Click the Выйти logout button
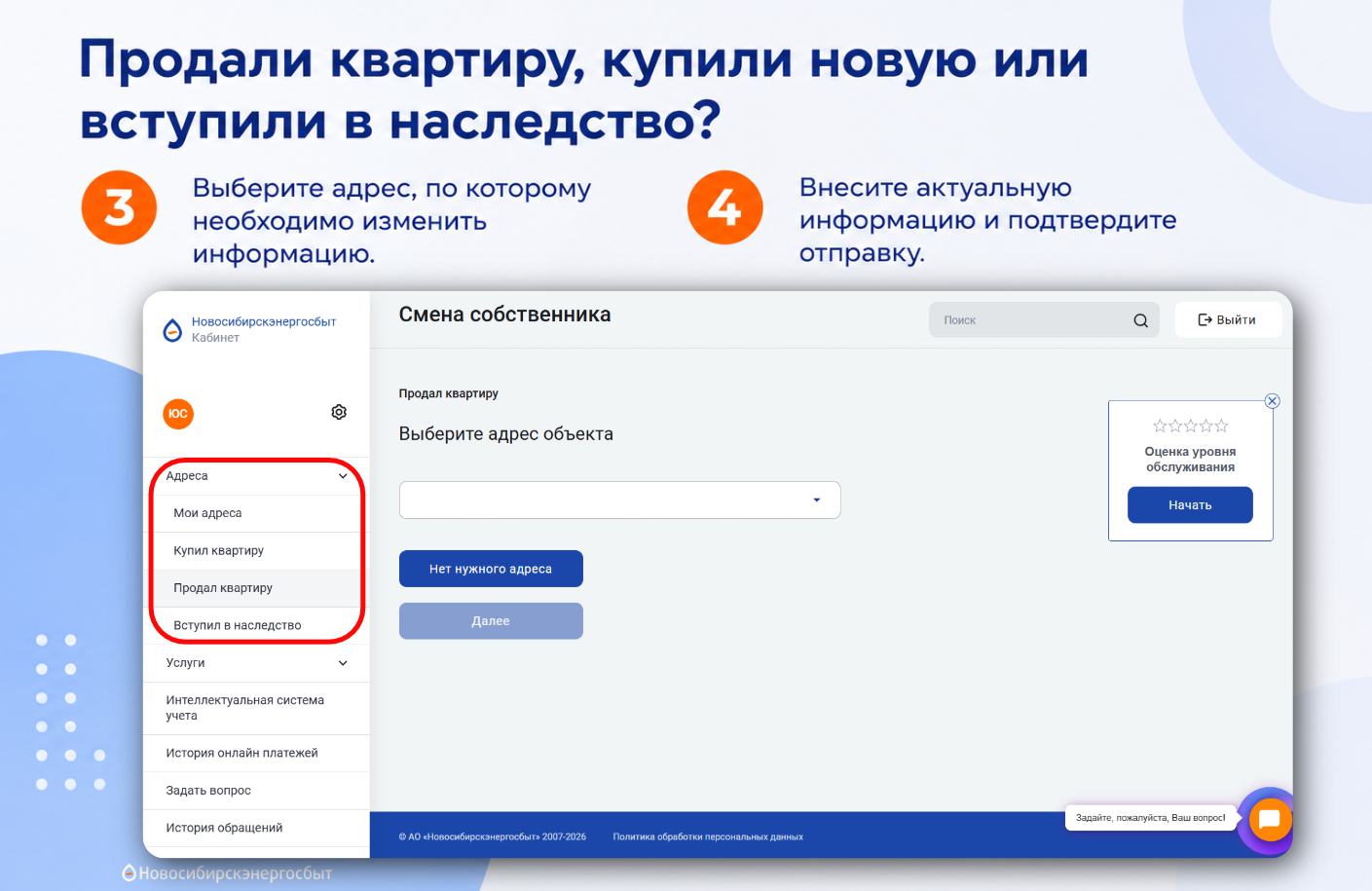 point(1228,319)
